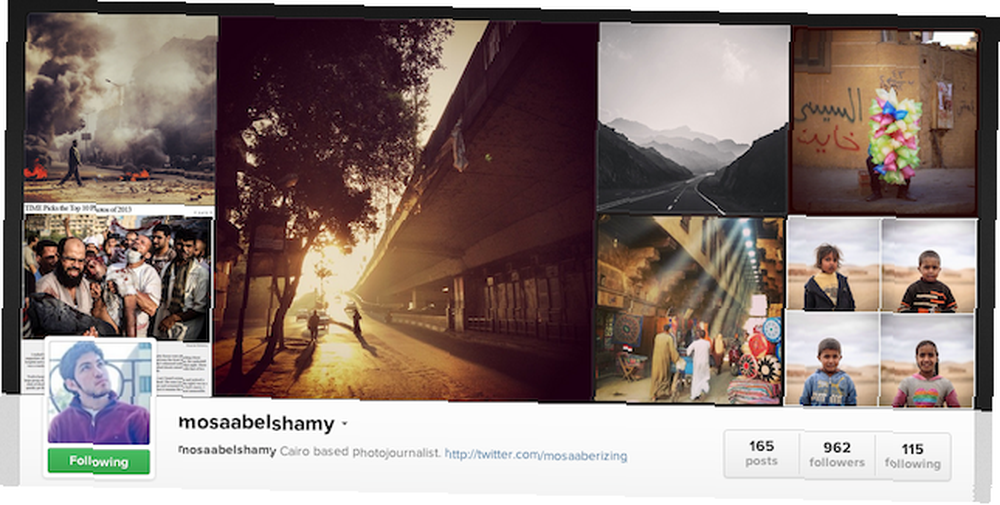Expand the dropdown arrow beside mosaabelshamy
Image resolution: width=1000 pixels, height=505 pixels.
click(344, 423)
